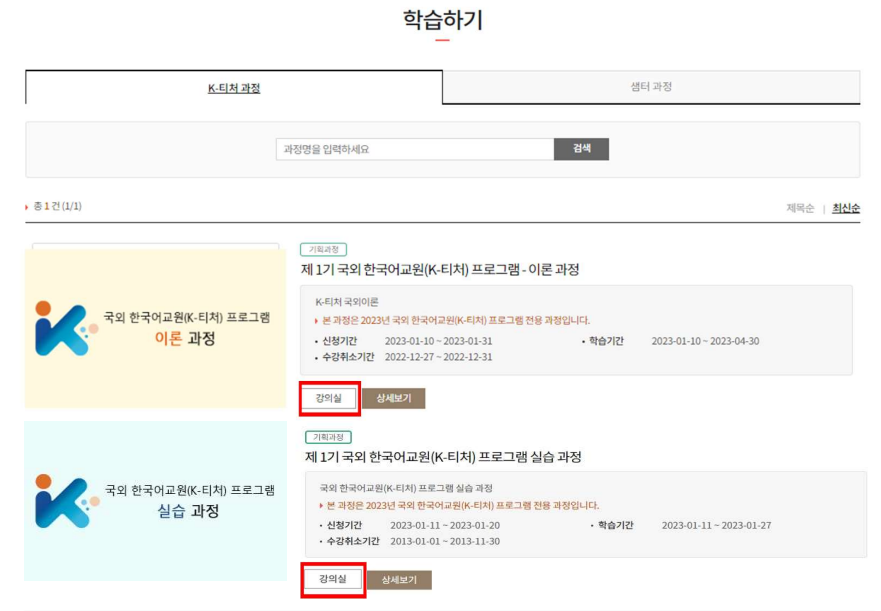Open the 이론 과정 course thumbnail
881x611 pixels.
click(156, 328)
